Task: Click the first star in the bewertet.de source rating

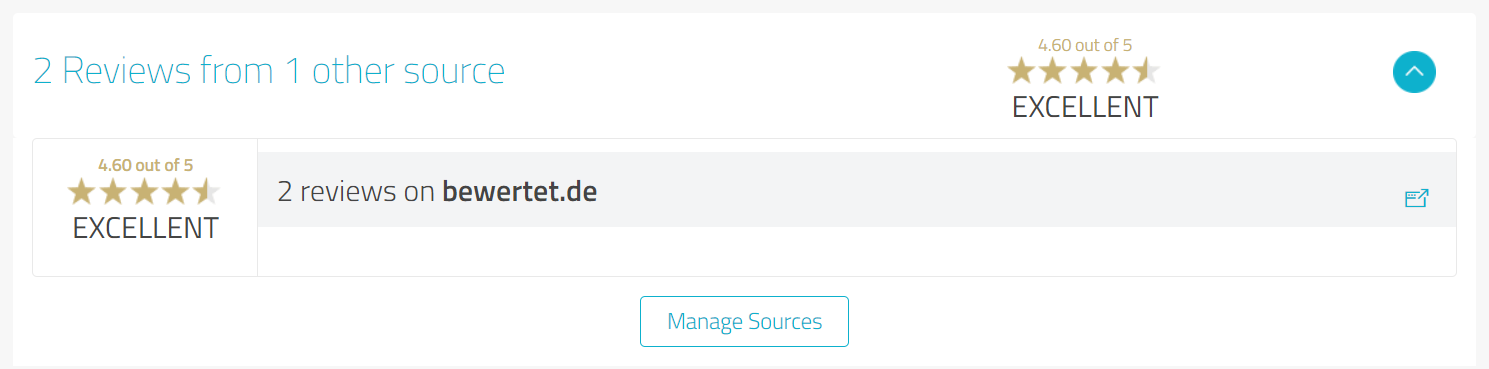Action: pyautogui.click(x=81, y=191)
